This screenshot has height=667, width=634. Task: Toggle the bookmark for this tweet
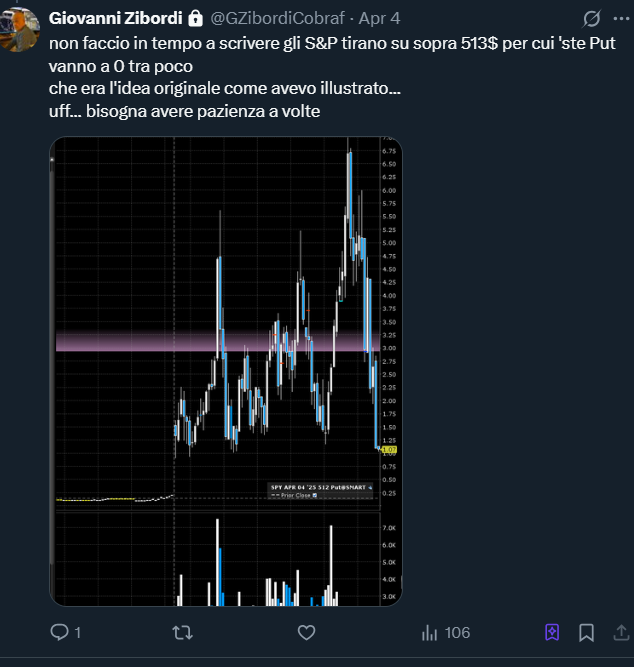(x=587, y=632)
